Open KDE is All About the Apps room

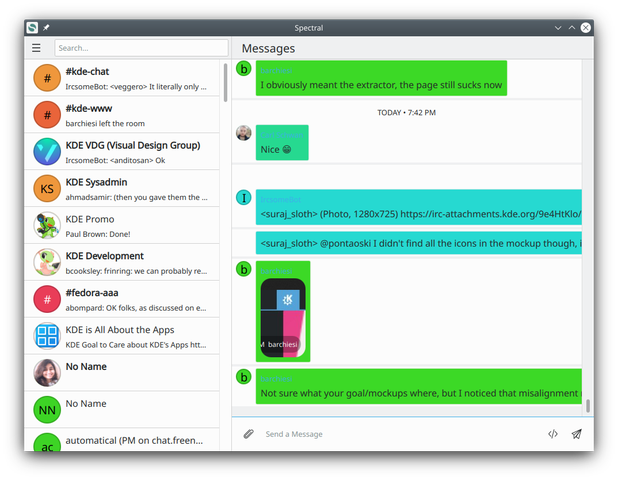[x=122, y=336]
